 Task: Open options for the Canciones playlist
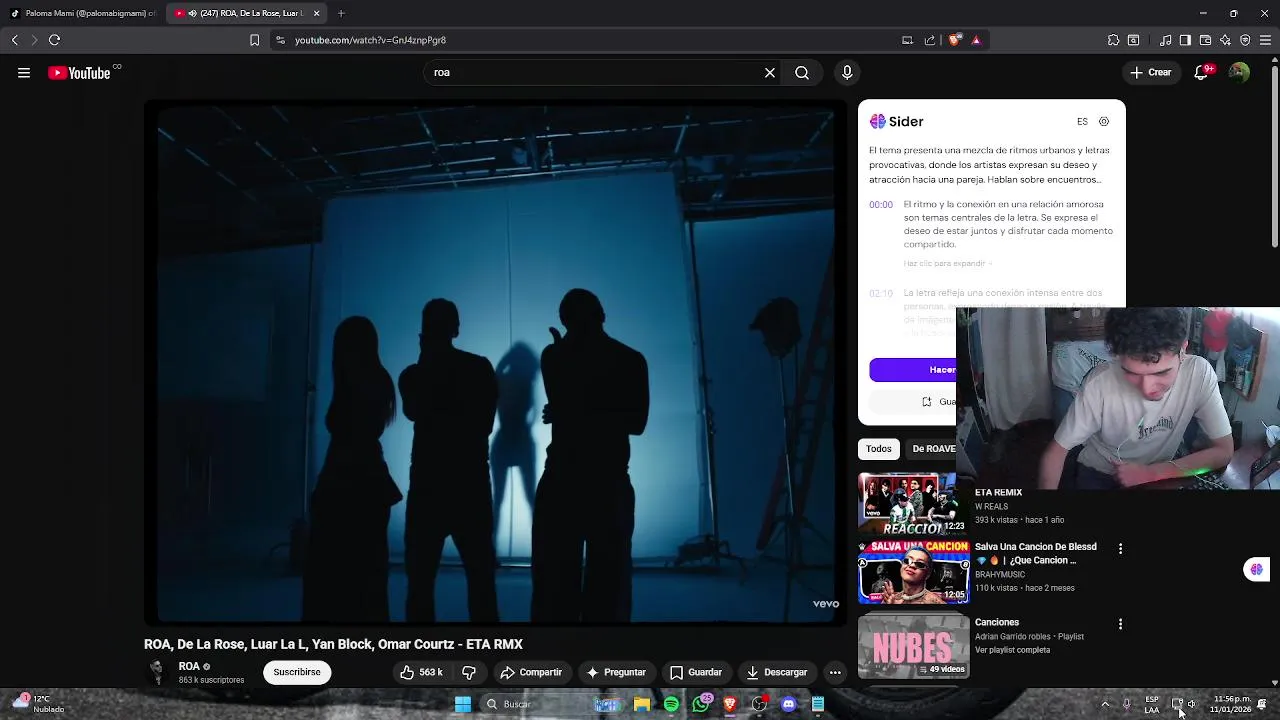coord(1120,624)
